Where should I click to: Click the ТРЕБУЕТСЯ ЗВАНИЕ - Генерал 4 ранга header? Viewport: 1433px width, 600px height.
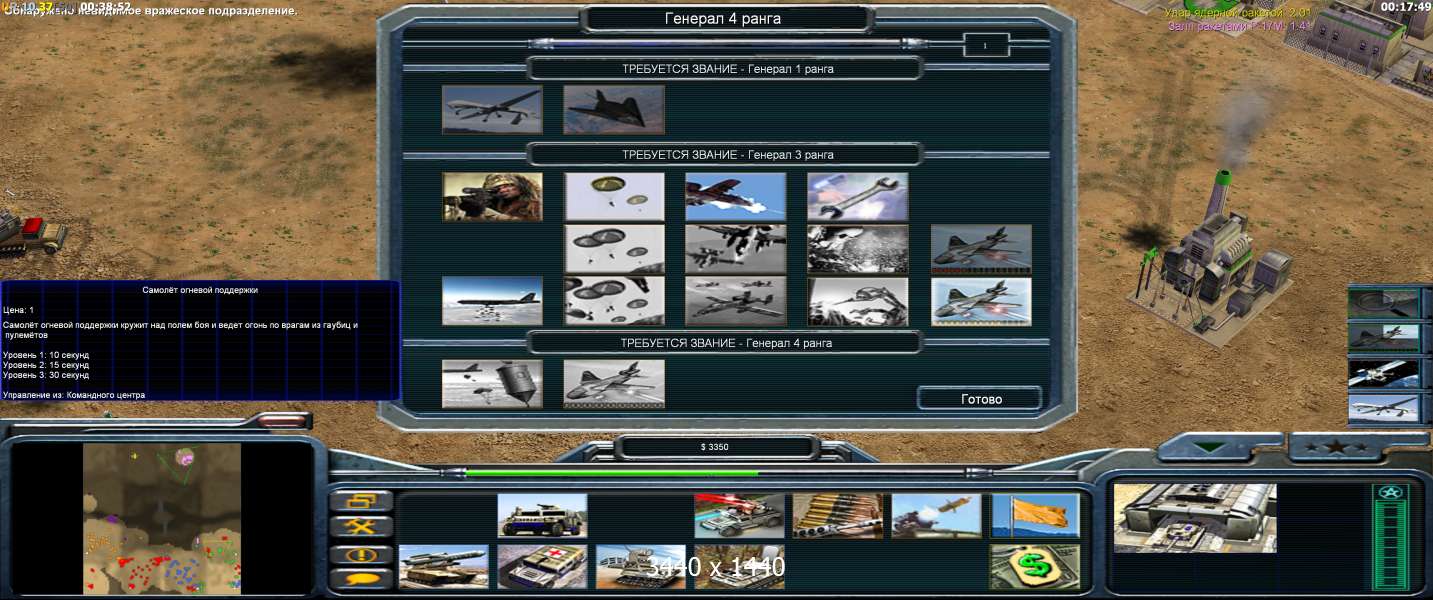click(726, 343)
